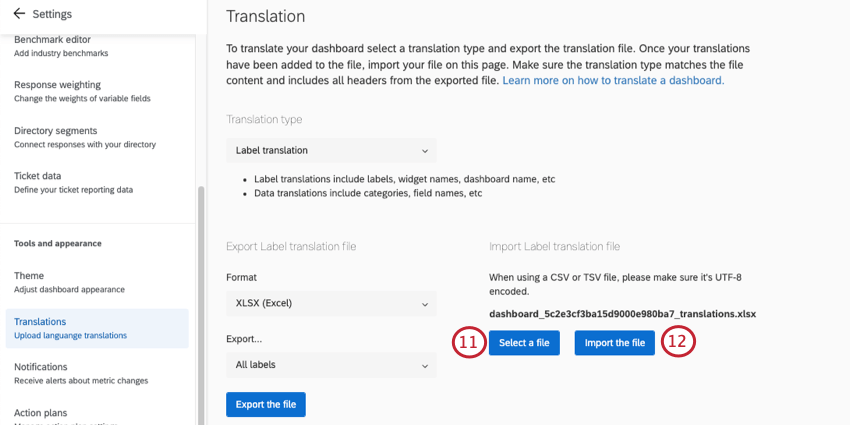
Task: Click the sidebar vertical scrollbar
Action: pos(200,300)
